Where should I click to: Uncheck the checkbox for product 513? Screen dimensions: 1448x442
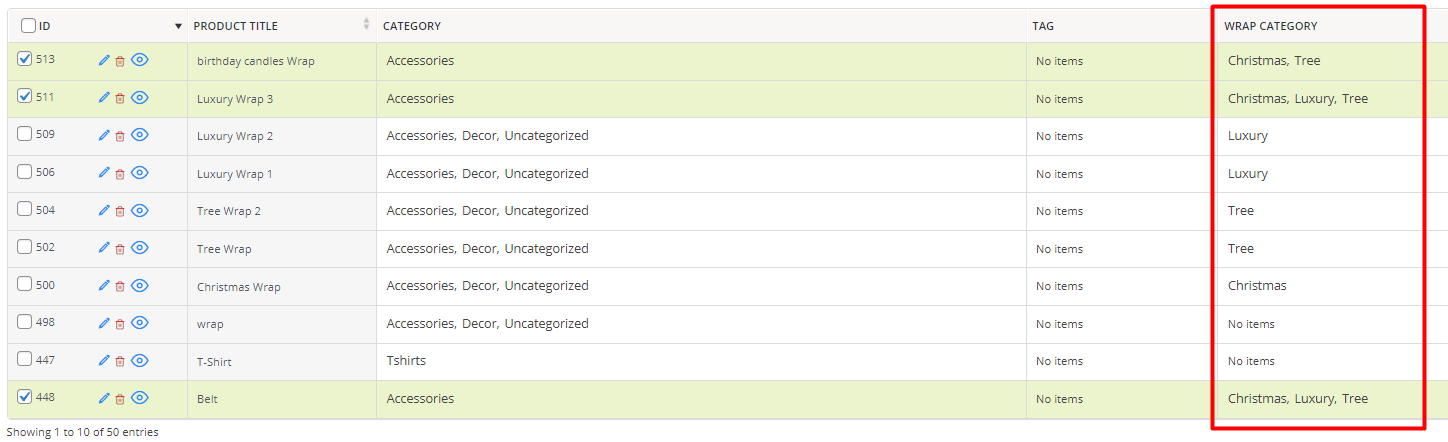25,59
